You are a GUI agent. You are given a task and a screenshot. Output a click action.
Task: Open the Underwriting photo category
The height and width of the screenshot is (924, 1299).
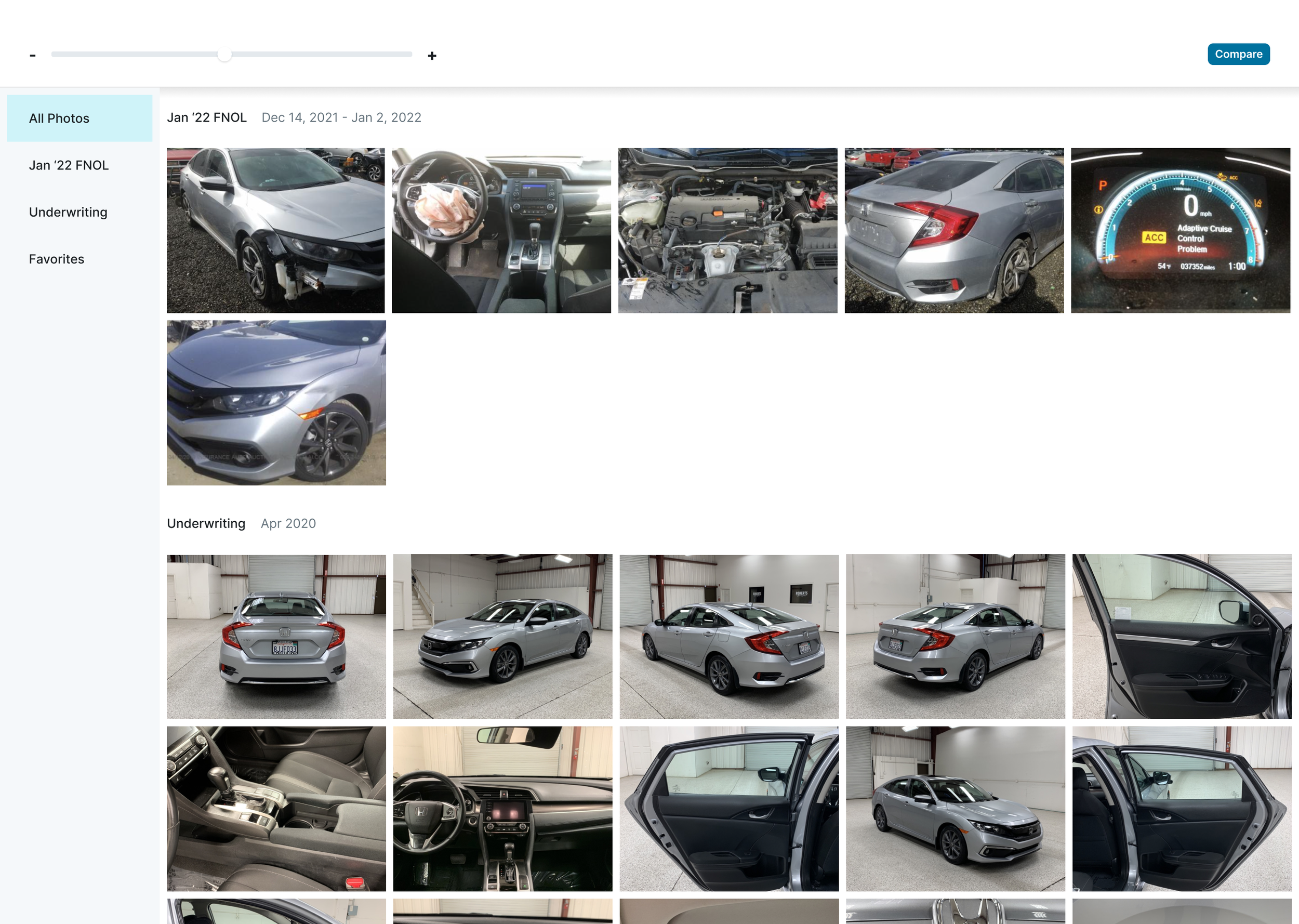68,212
